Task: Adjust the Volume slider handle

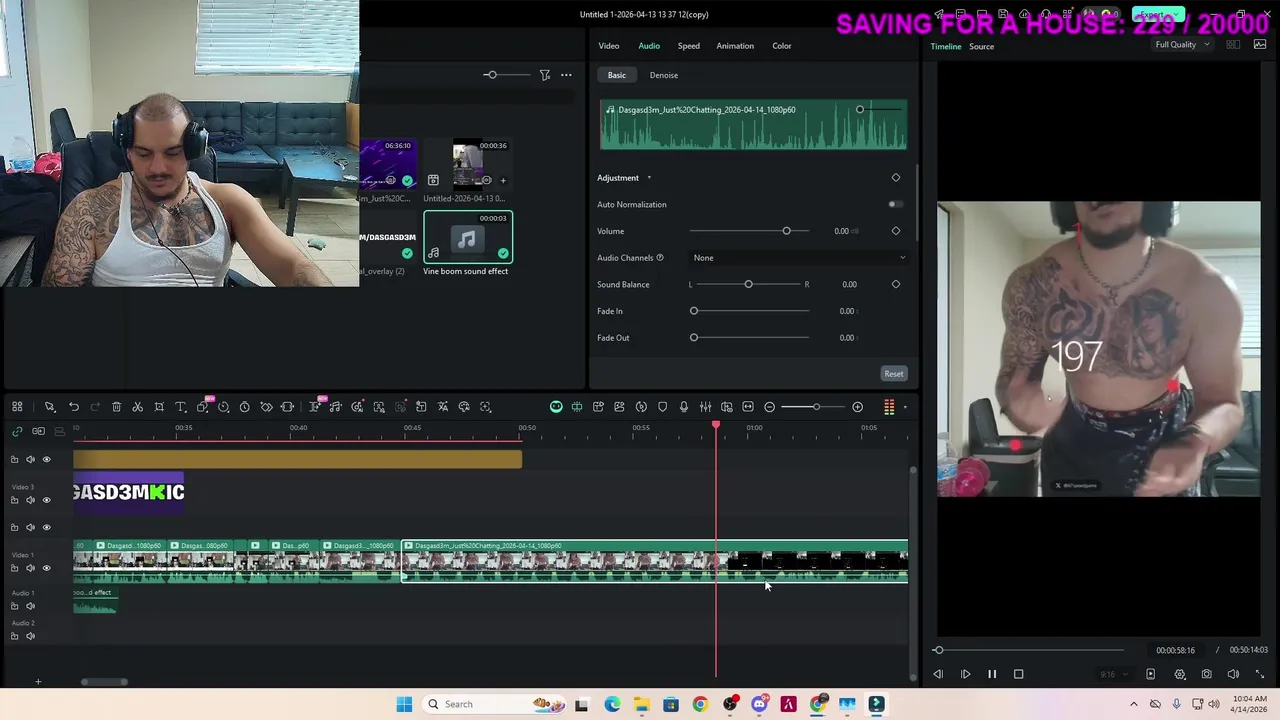Action: point(786,231)
